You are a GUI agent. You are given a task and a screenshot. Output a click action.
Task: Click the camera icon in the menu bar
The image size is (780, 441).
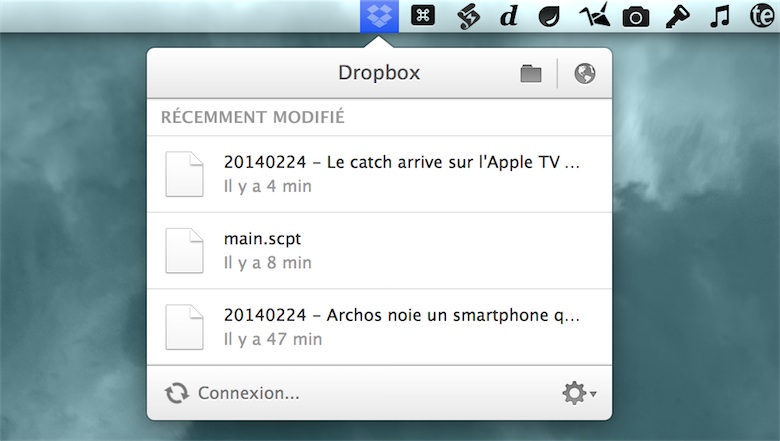(636, 16)
